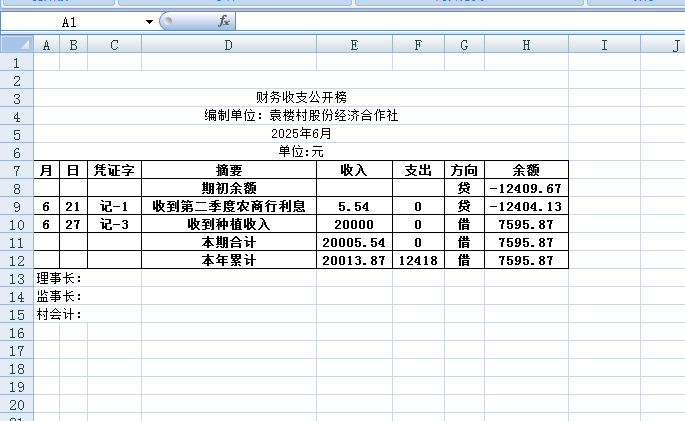Select the row 12 header
685x421 pixels.
16,260
